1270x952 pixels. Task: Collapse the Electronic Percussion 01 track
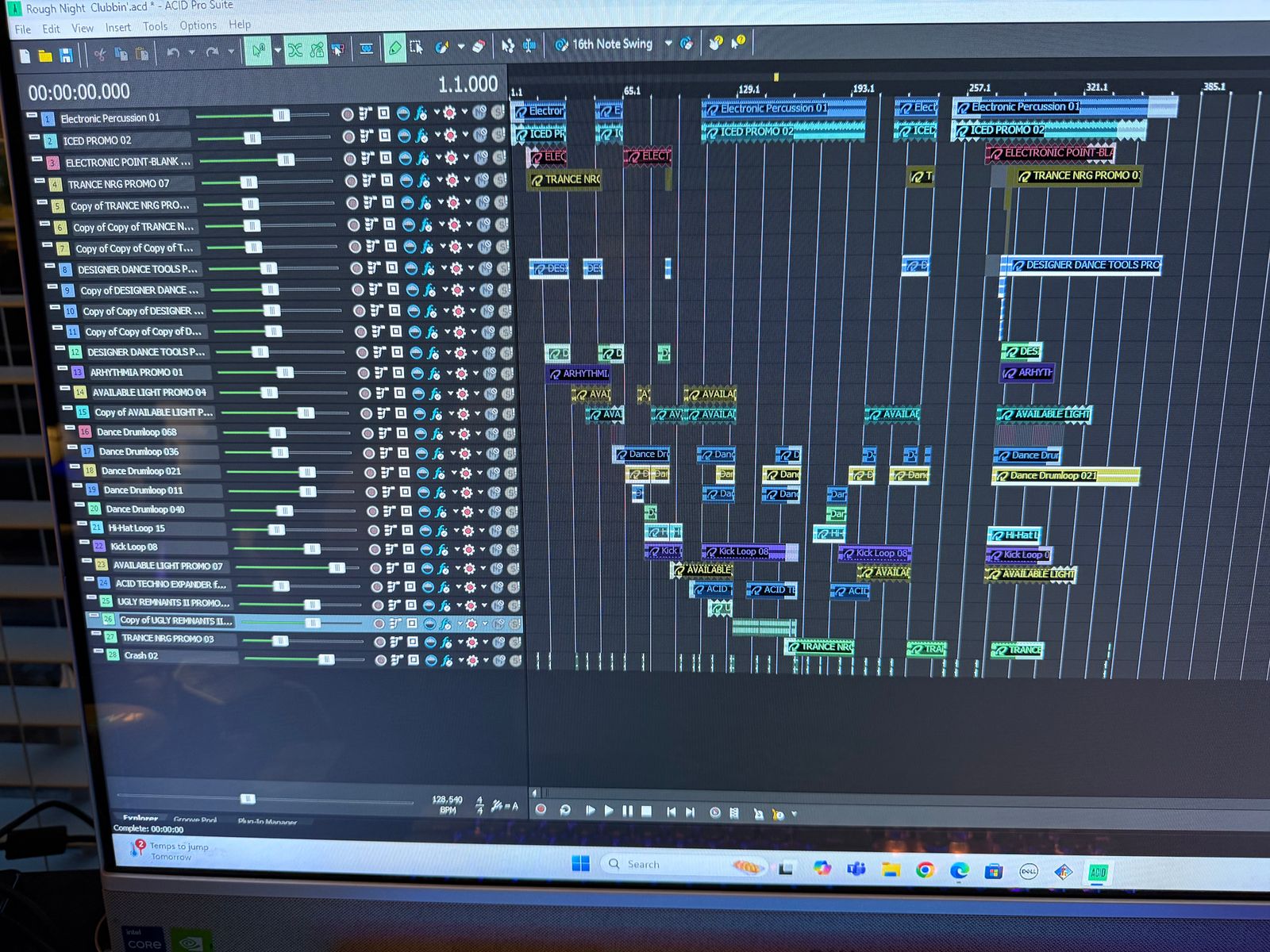click(32, 116)
